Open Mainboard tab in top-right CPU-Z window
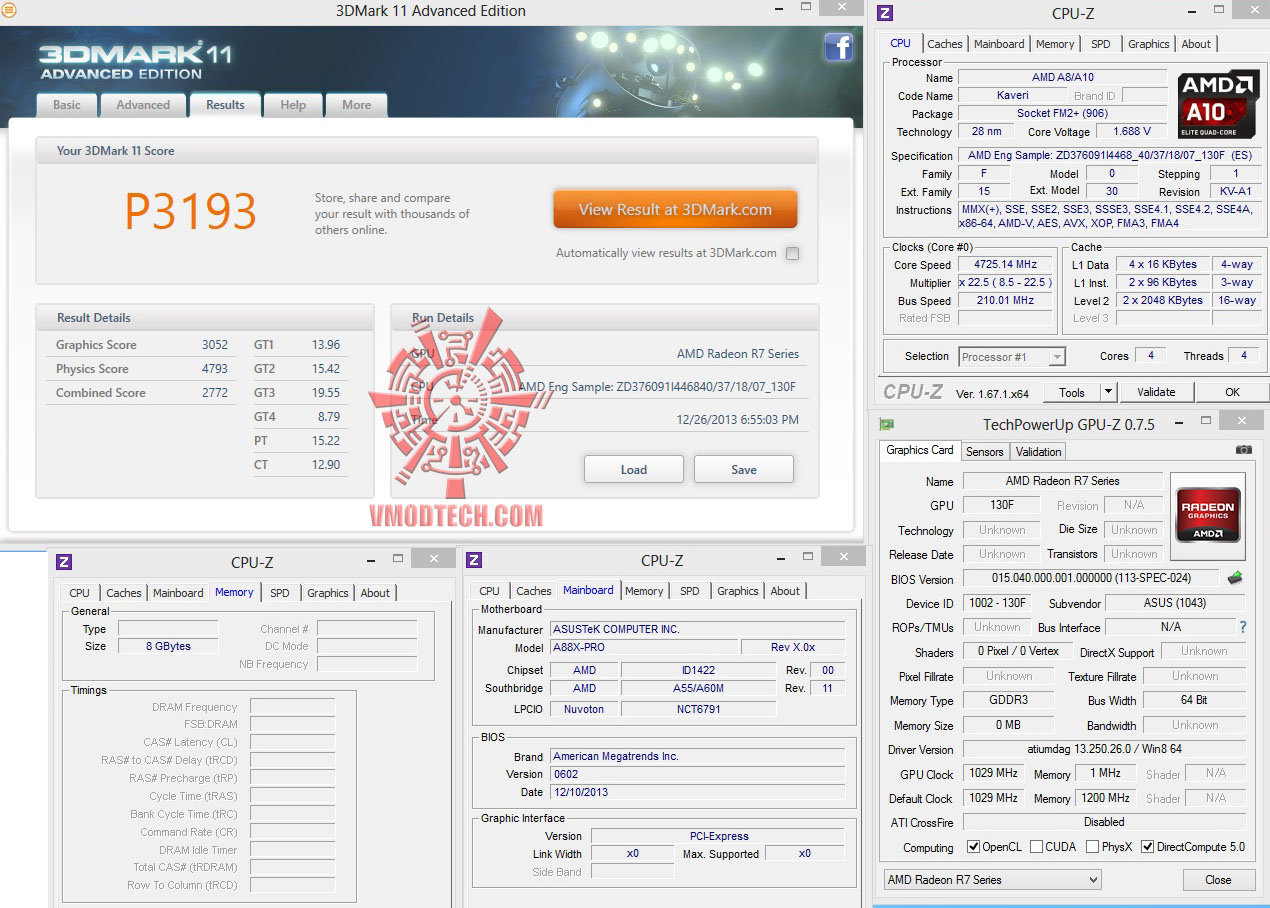Image resolution: width=1270 pixels, height=908 pixels. point(999,44)
